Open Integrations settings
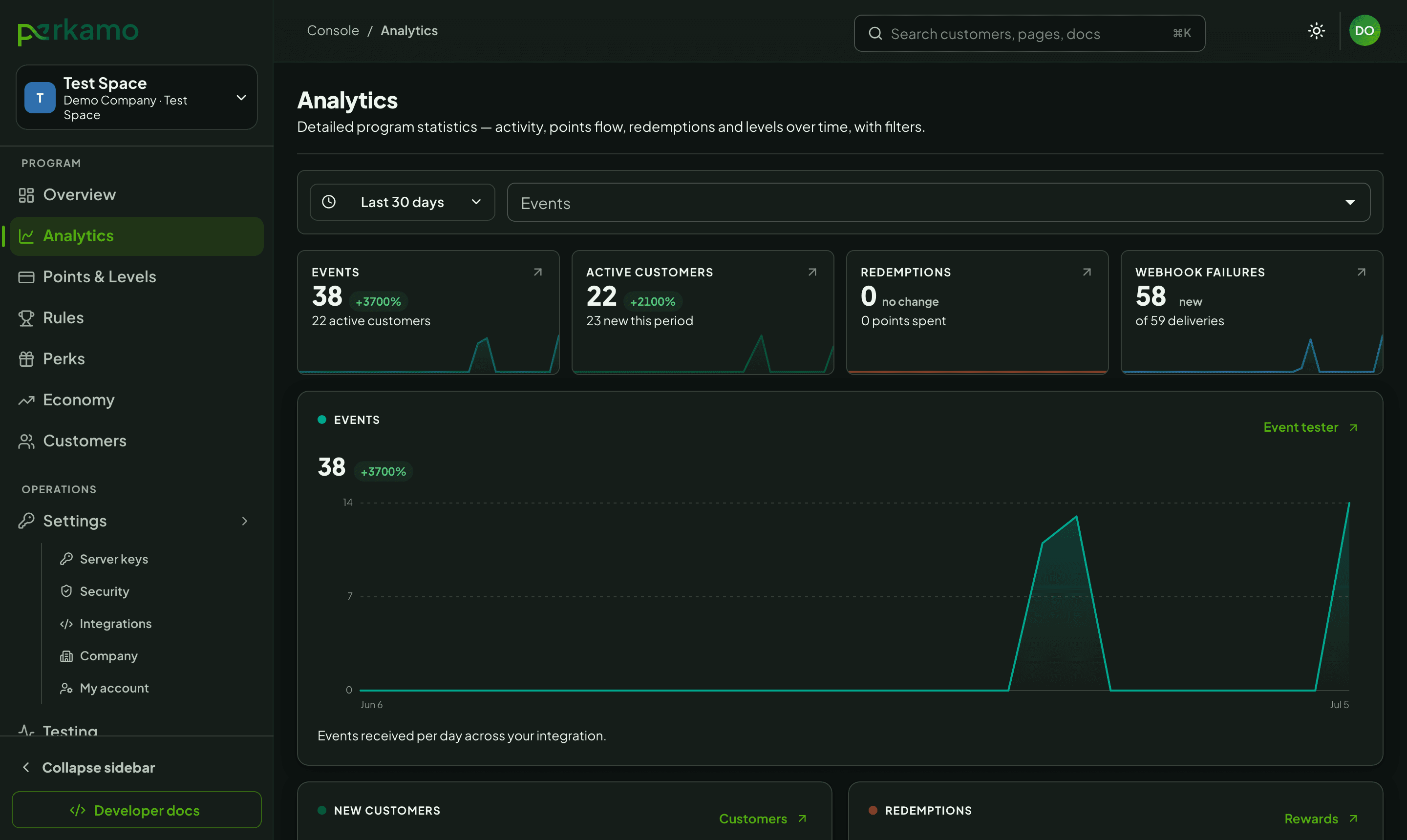1407x840 pixels. (x=115, y=624)
